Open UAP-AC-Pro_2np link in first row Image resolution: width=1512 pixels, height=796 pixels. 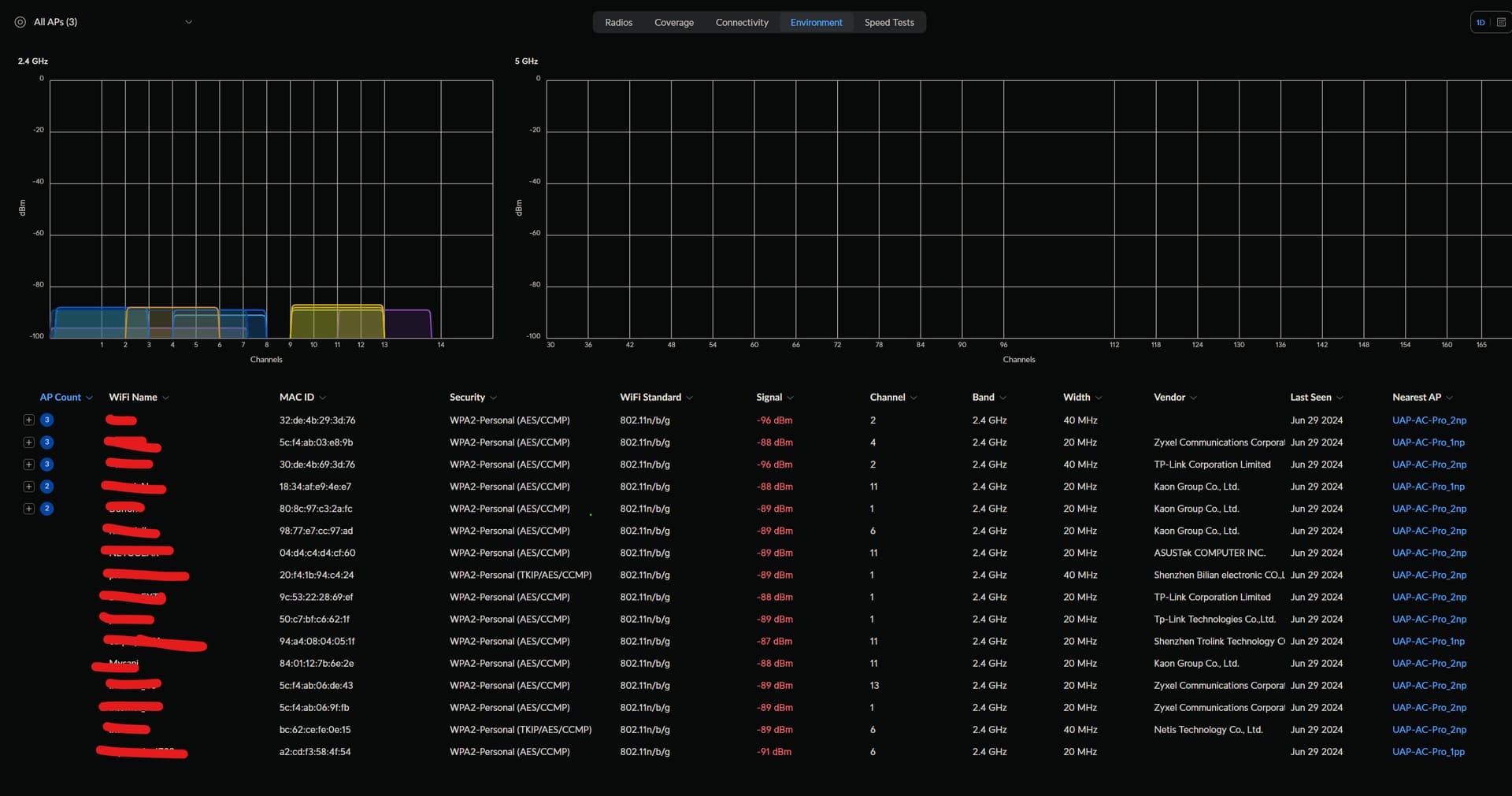[x=1429, y=420]
